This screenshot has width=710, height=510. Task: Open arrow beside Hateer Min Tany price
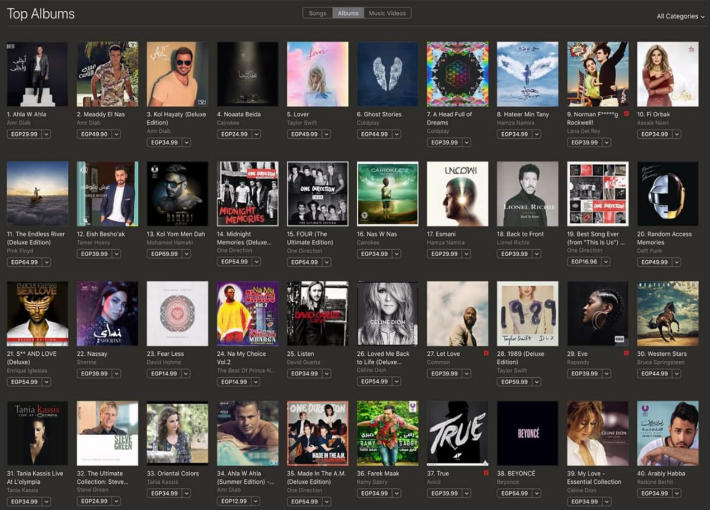pos(537,134)
